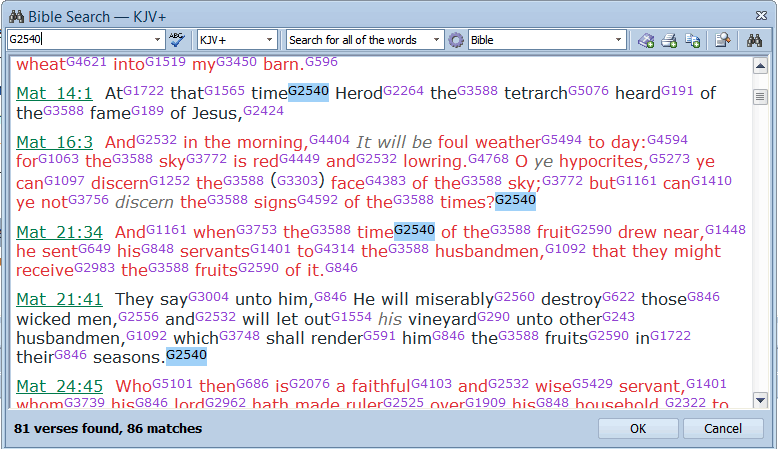Click the search preview page icon
The width and height of the screenshot is (778, 449).
coord(722,40)
